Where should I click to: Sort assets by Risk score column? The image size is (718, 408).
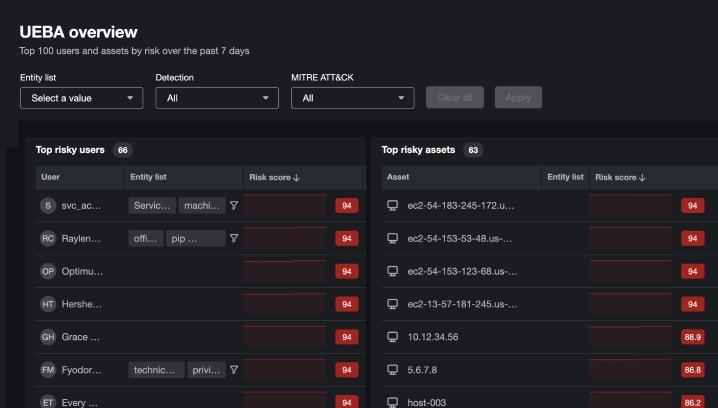point(620,178)
